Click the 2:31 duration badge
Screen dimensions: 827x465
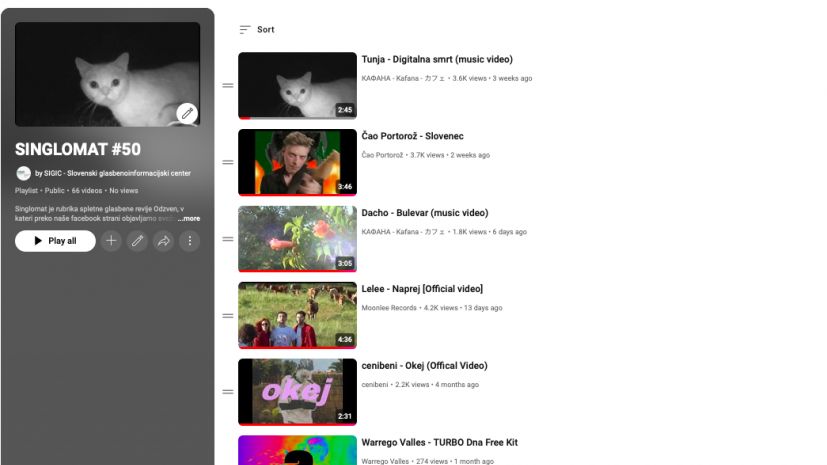[x=345, y=416]
